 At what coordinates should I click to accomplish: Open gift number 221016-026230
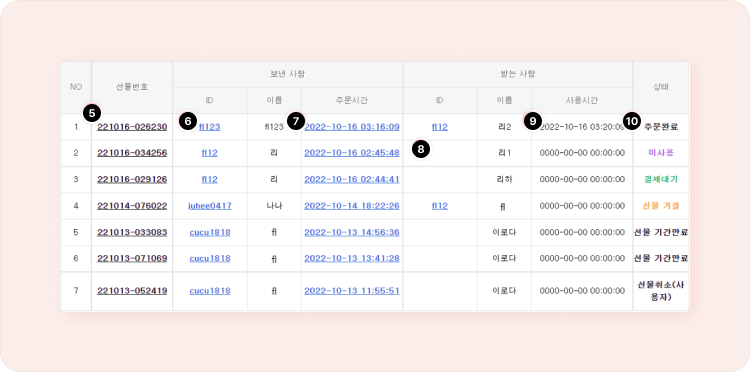coord(132,127)
